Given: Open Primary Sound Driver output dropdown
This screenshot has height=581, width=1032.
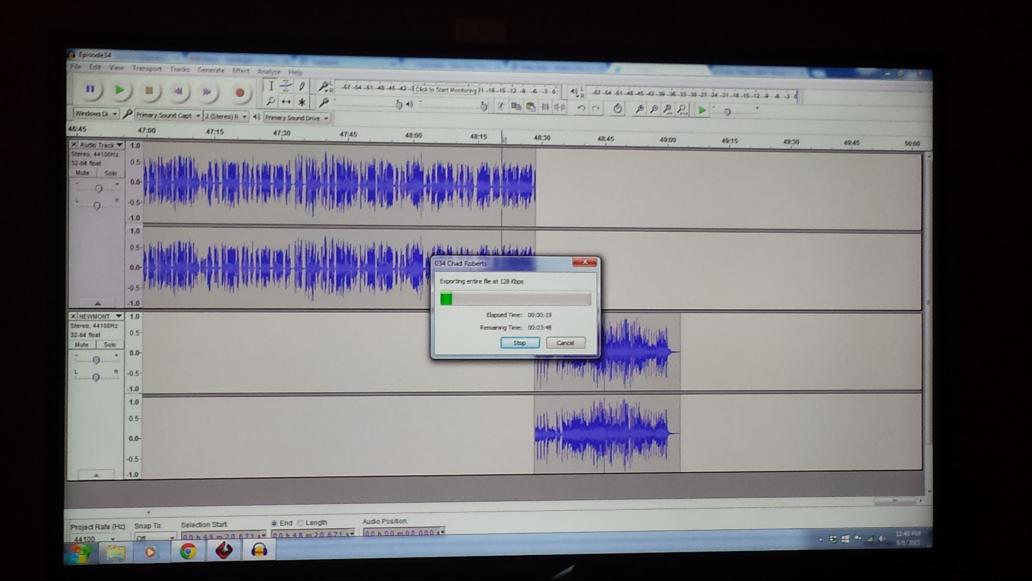Looking at the screenshot, I should pos(297,118).
